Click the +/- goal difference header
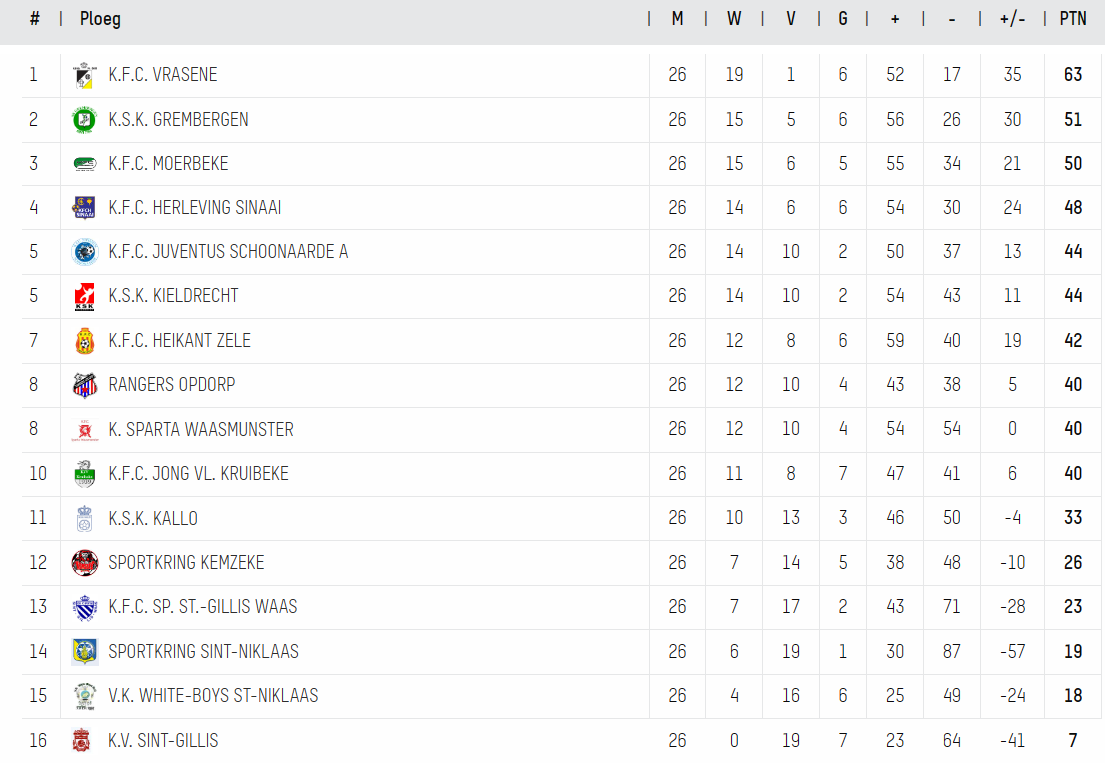 point(1012,19)
